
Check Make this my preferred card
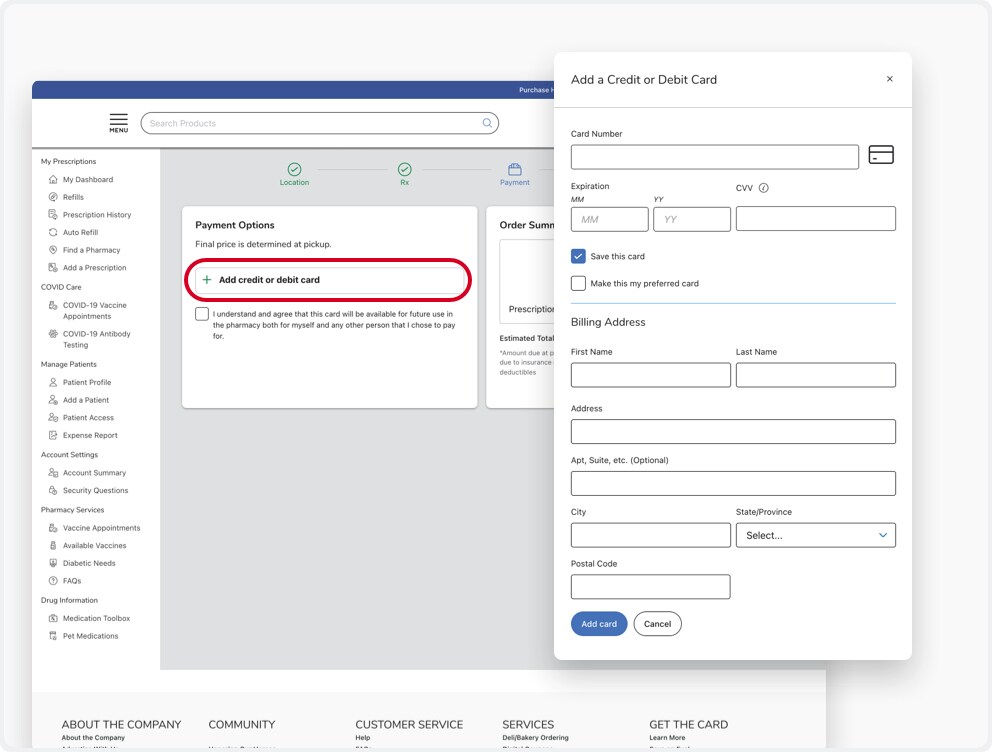[x=578, y=283]
